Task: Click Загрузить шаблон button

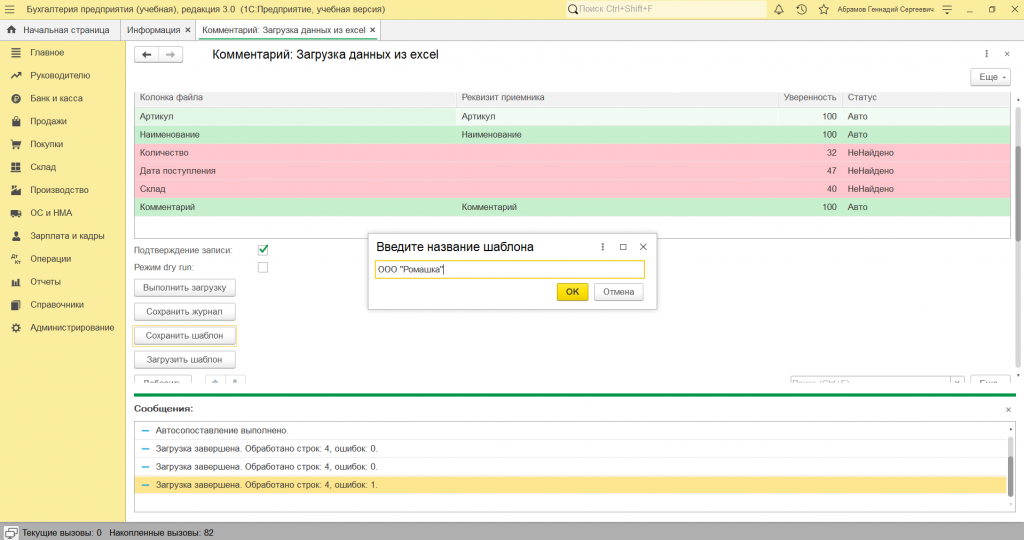Action: pyautogui.click(x=185, y=359)
